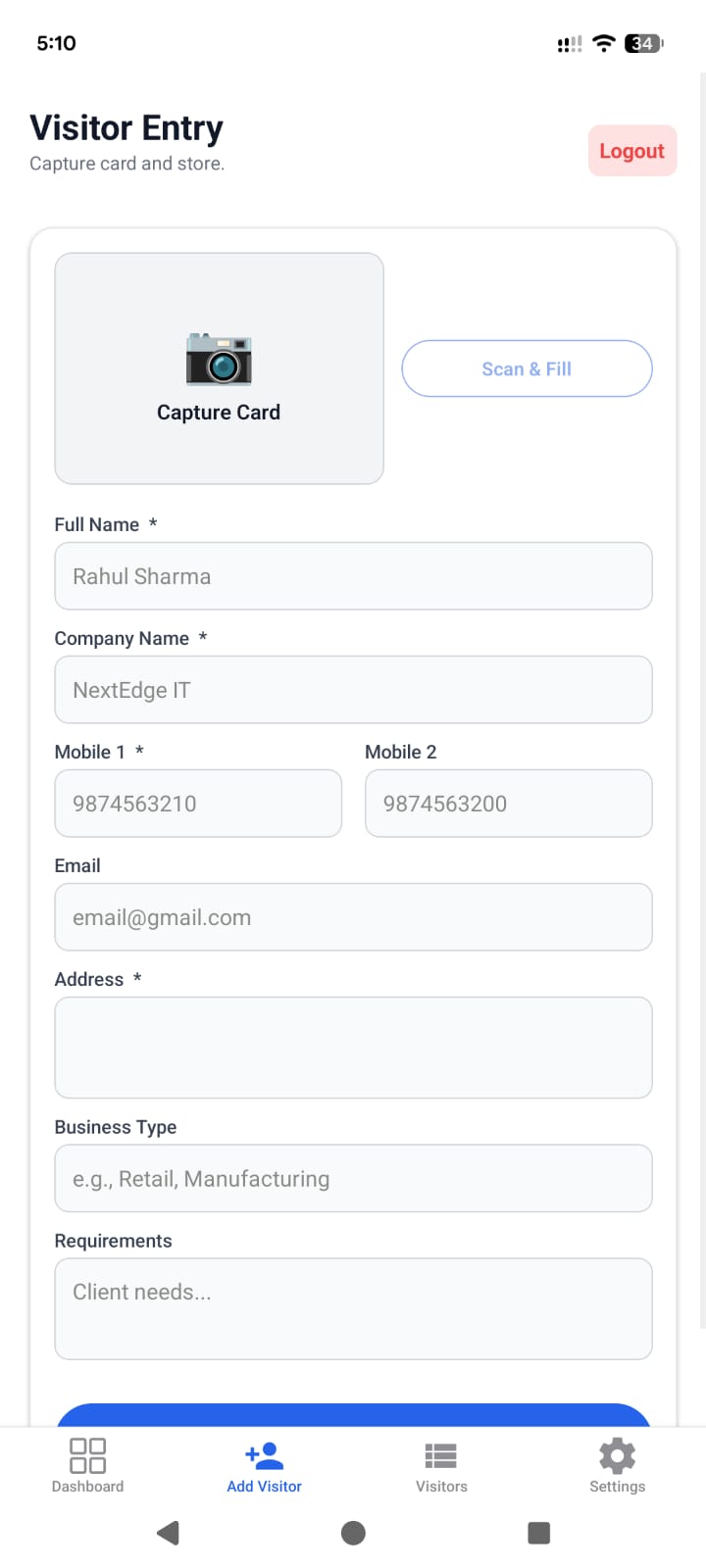Focus the Full Name input field
The height and width of the screenshot is (1568, 706).
pos(353,576)
